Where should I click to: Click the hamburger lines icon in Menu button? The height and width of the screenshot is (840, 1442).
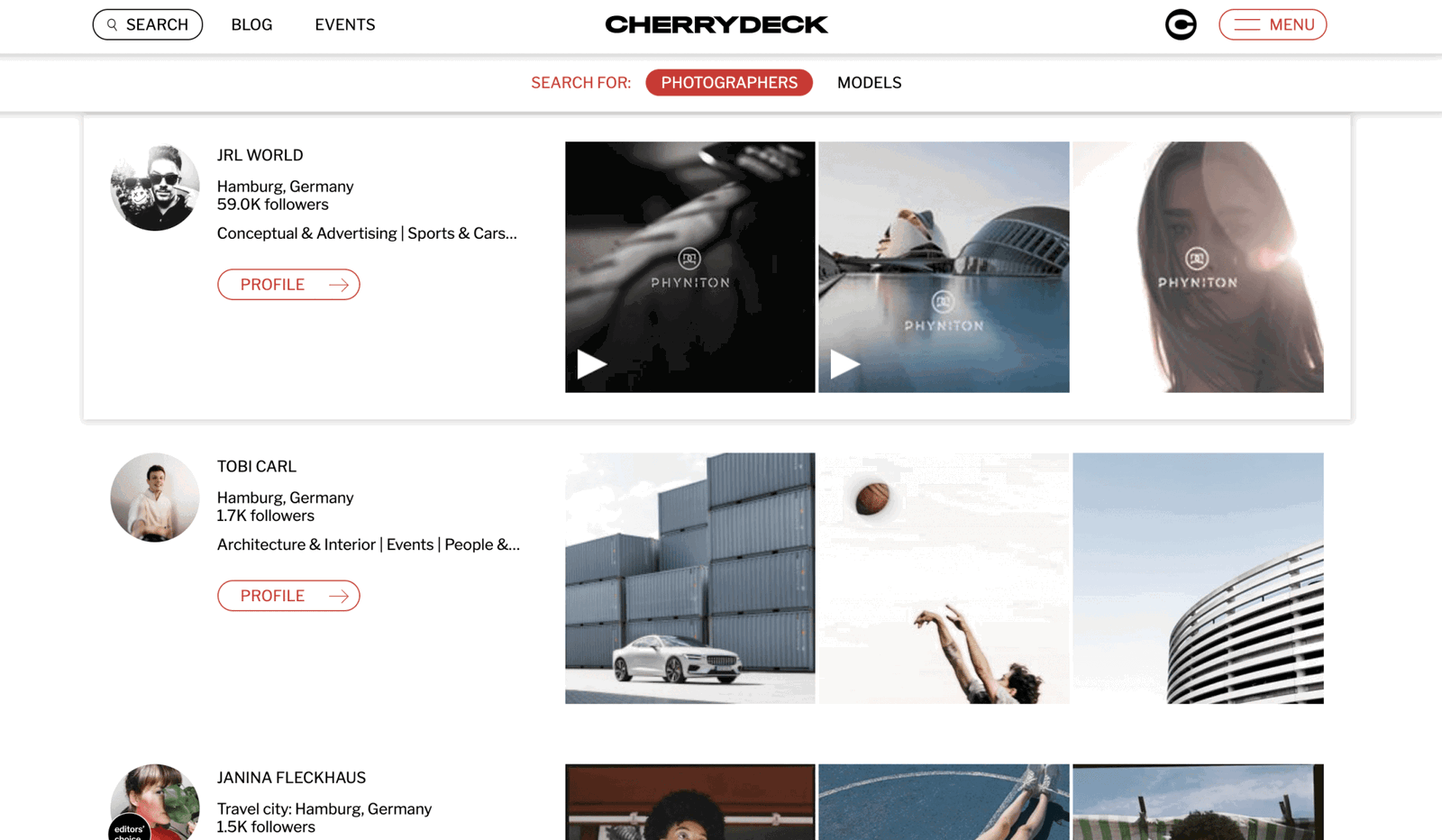point(1247,25)
